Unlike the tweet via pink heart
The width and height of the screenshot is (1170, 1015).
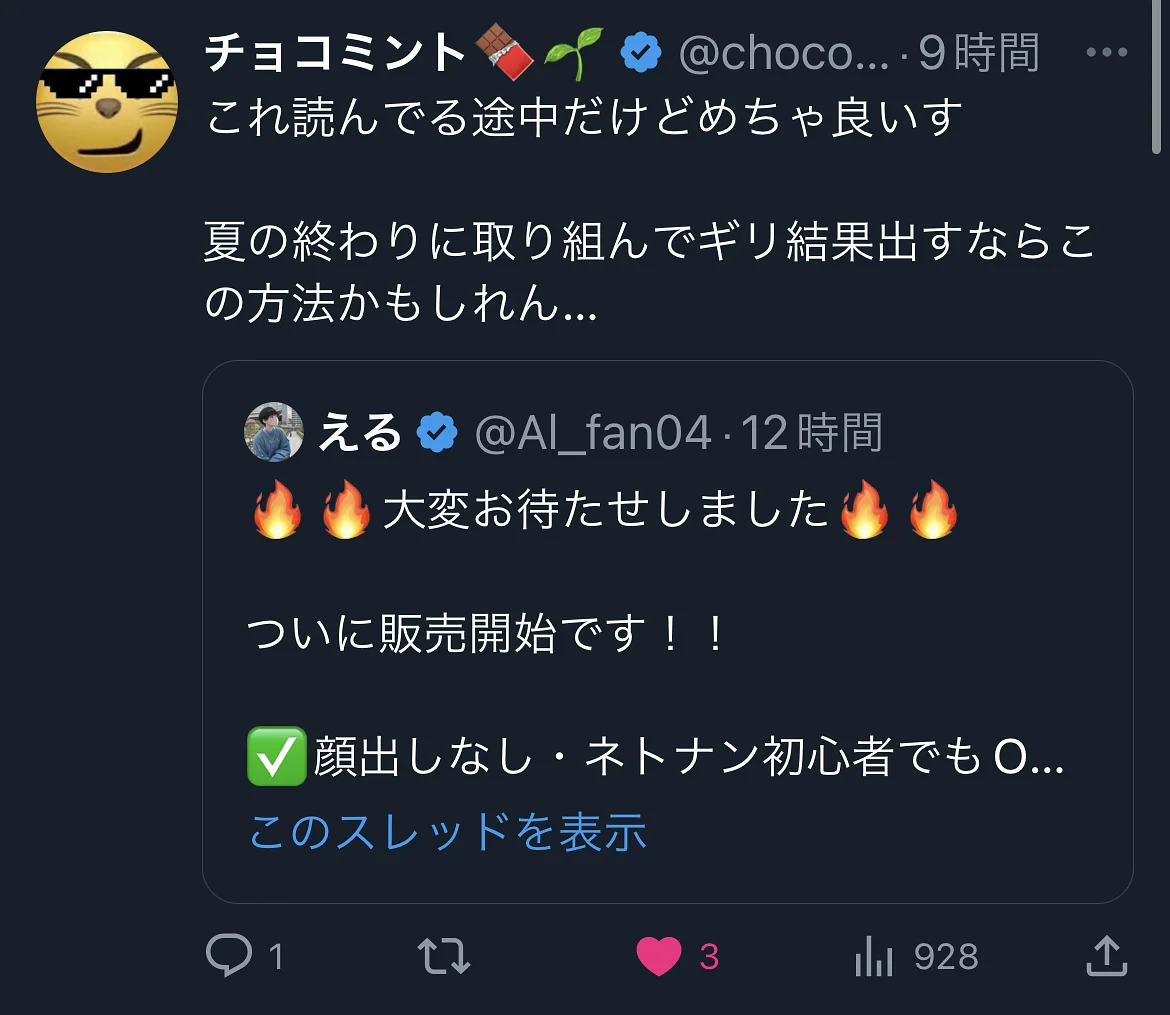pyautogui.click(x=658, y=956)
